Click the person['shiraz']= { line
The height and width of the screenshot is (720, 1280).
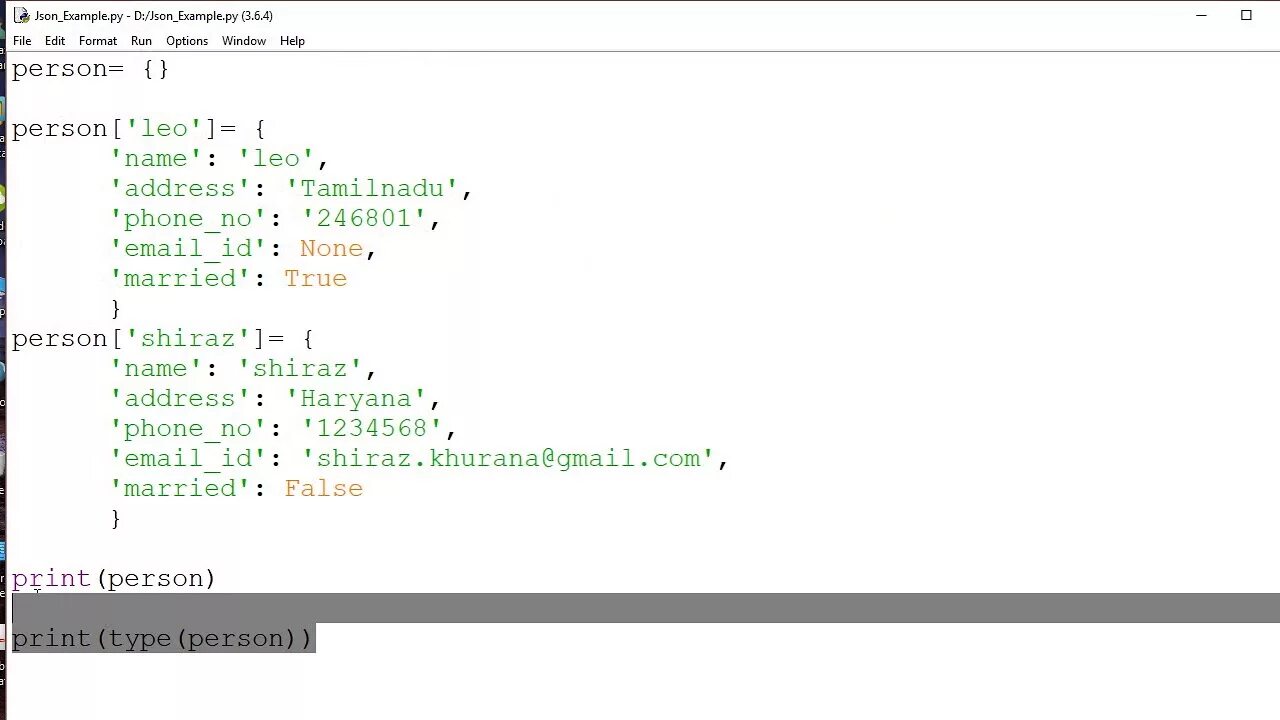click(x=162, y=338)
